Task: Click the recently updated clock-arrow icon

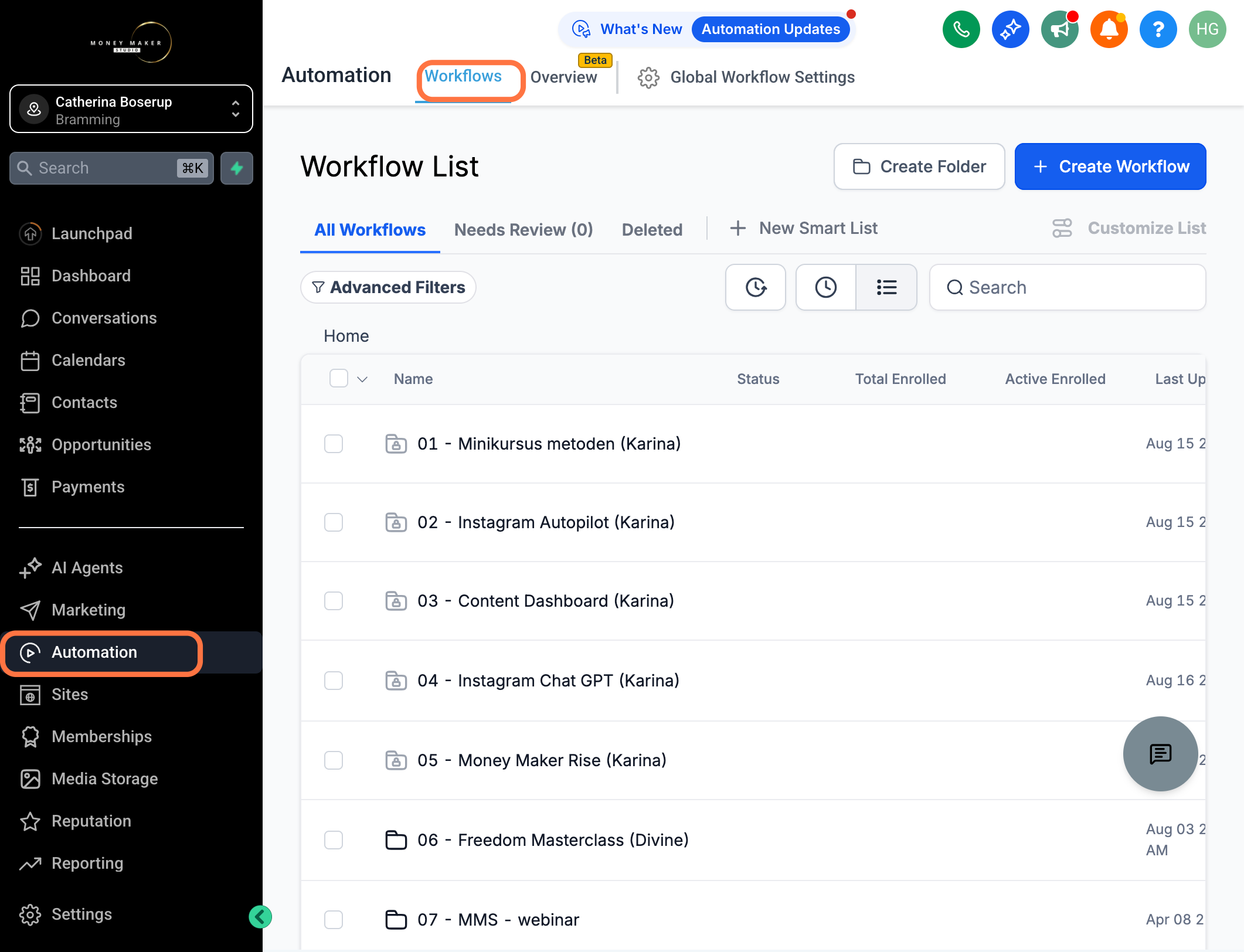Action: [x=756, y=287]
